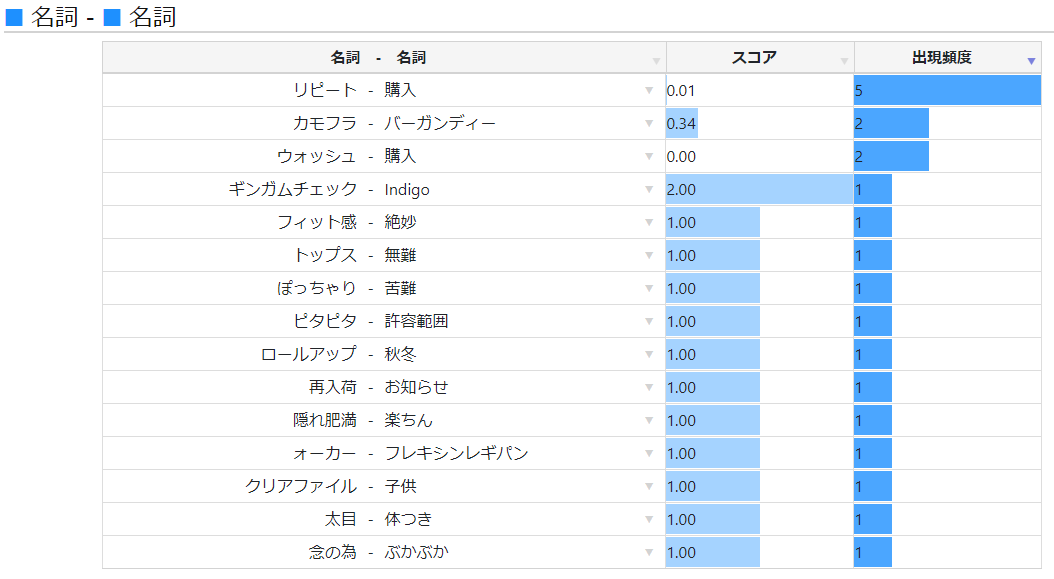Expand the リピート - 購入 row arrow
Screen dimensions: 1054x579
650,91
